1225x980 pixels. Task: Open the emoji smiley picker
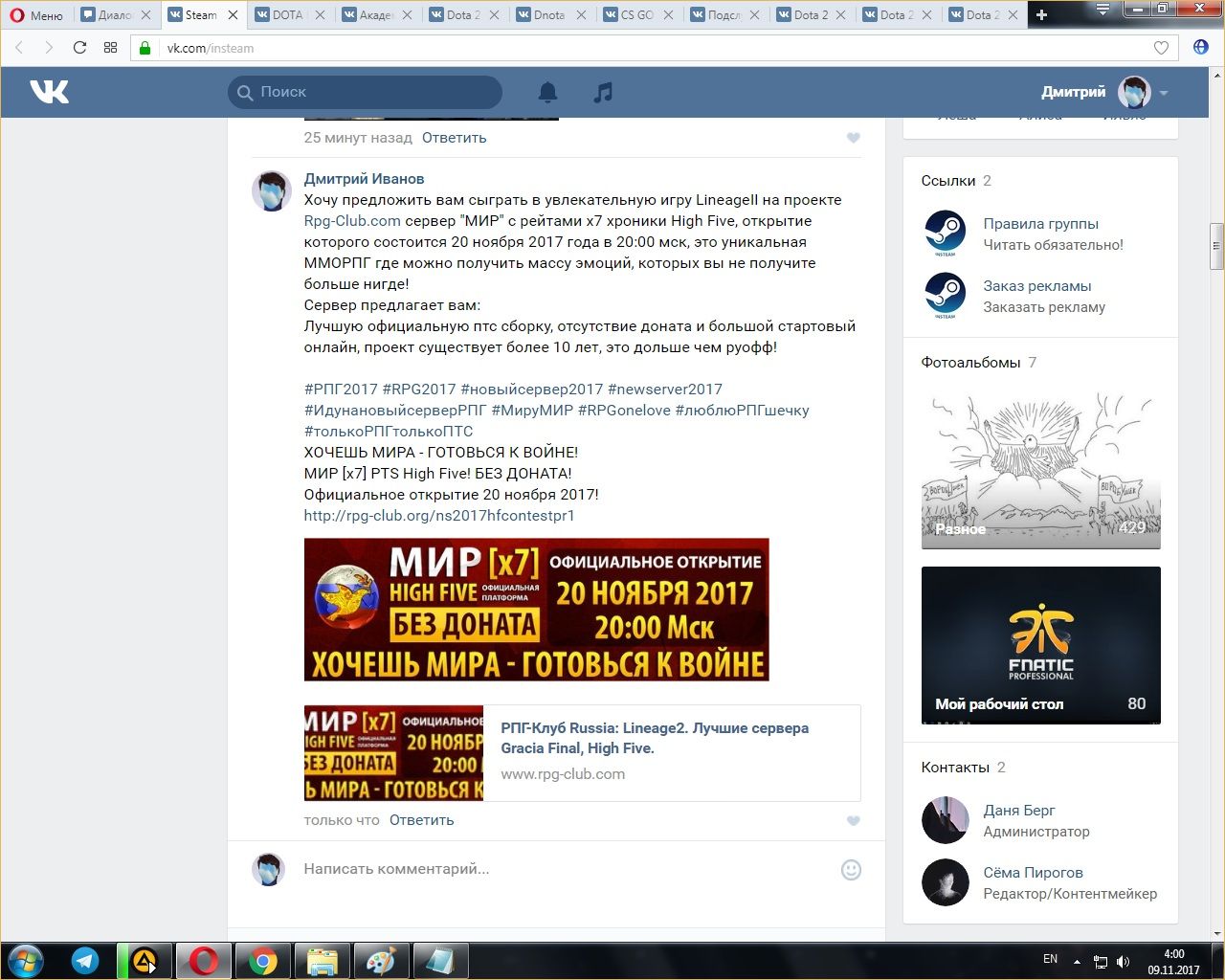tap(851, 870)
